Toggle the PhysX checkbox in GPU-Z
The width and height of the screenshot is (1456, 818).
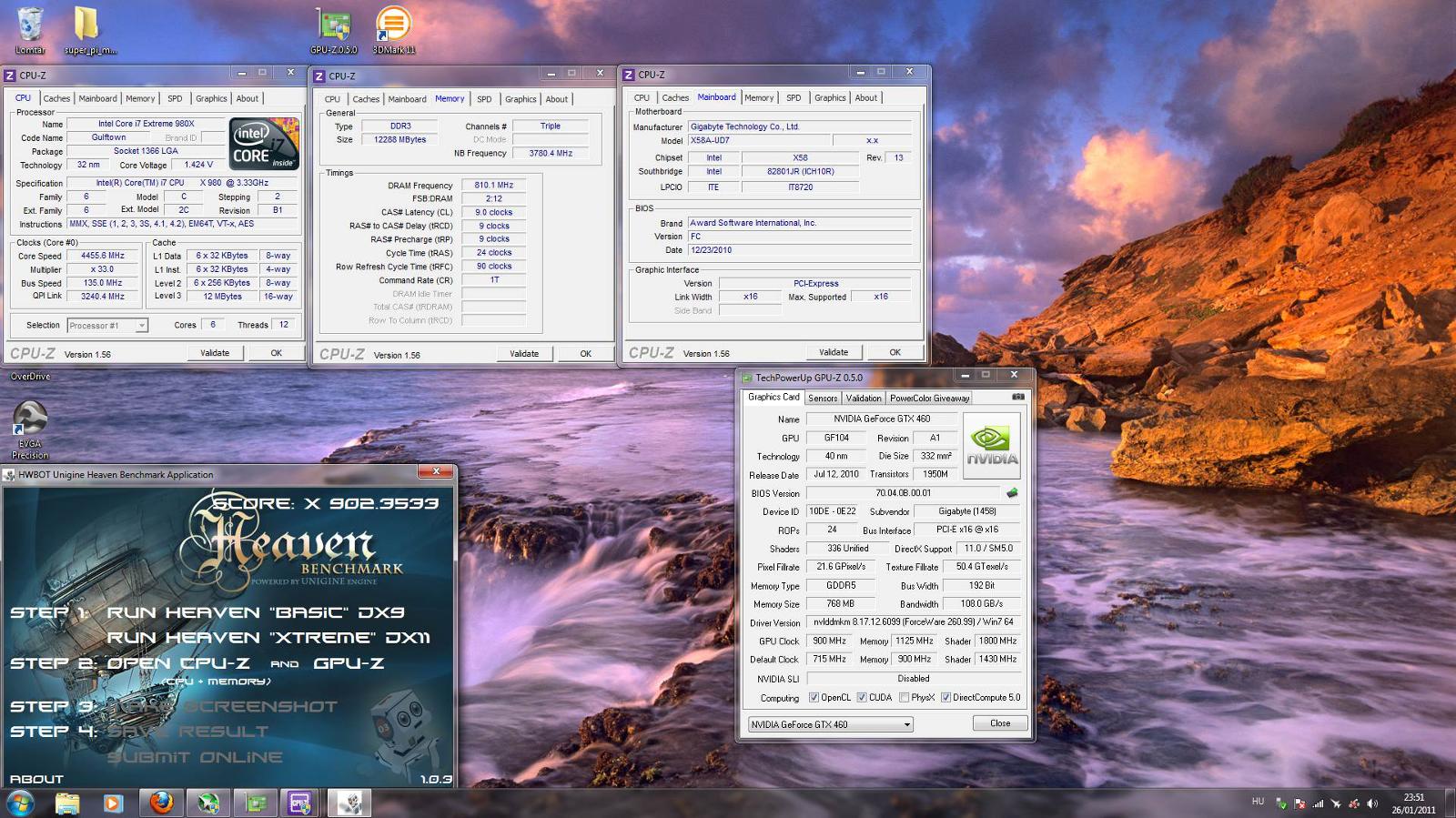click(x=904, y=698)
